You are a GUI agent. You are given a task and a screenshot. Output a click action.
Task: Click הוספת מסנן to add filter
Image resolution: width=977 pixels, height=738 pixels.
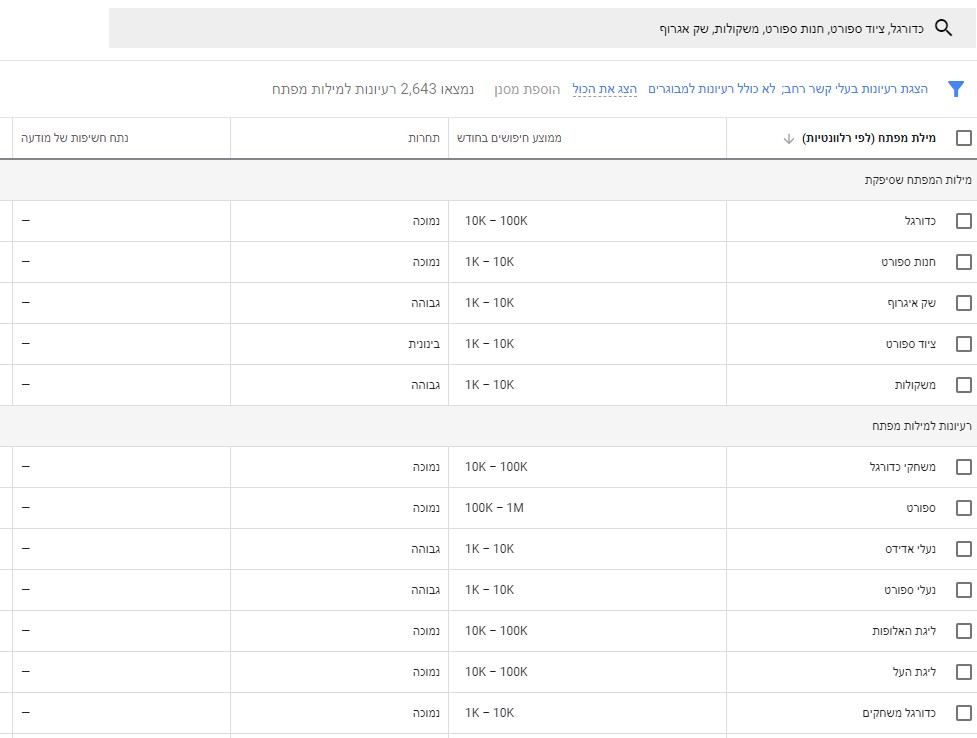527,89
